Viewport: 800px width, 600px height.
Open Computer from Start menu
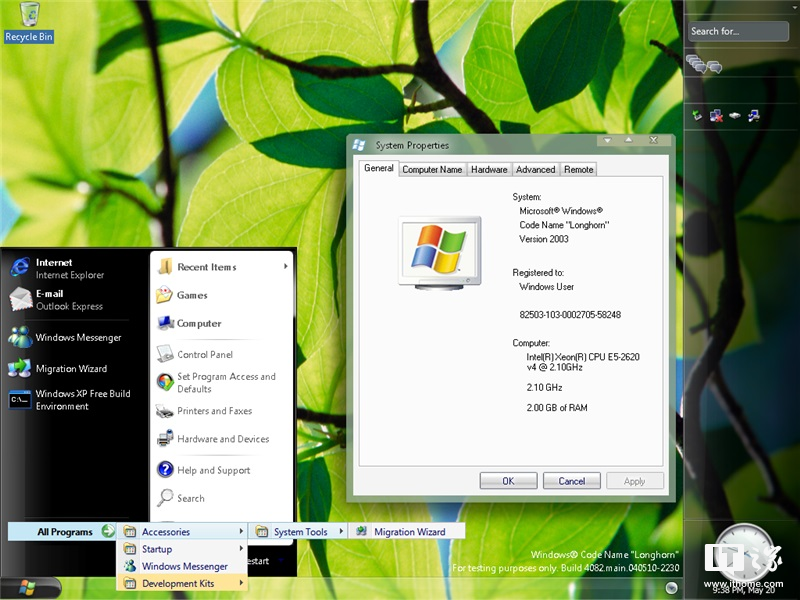(189, 323)
